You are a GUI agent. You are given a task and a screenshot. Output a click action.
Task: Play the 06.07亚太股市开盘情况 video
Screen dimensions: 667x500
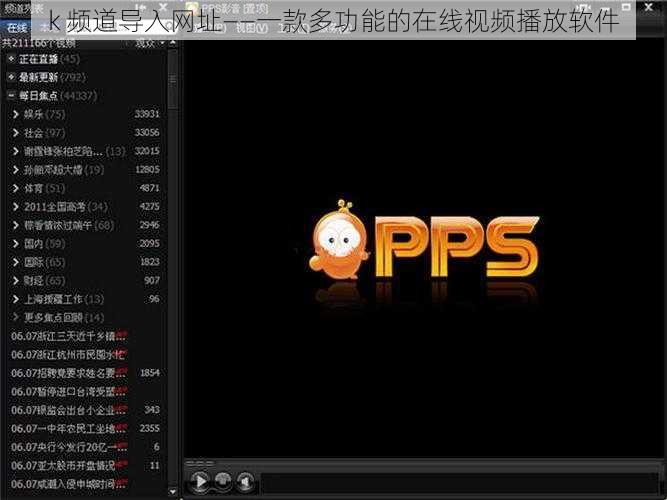tap(69, 465)
